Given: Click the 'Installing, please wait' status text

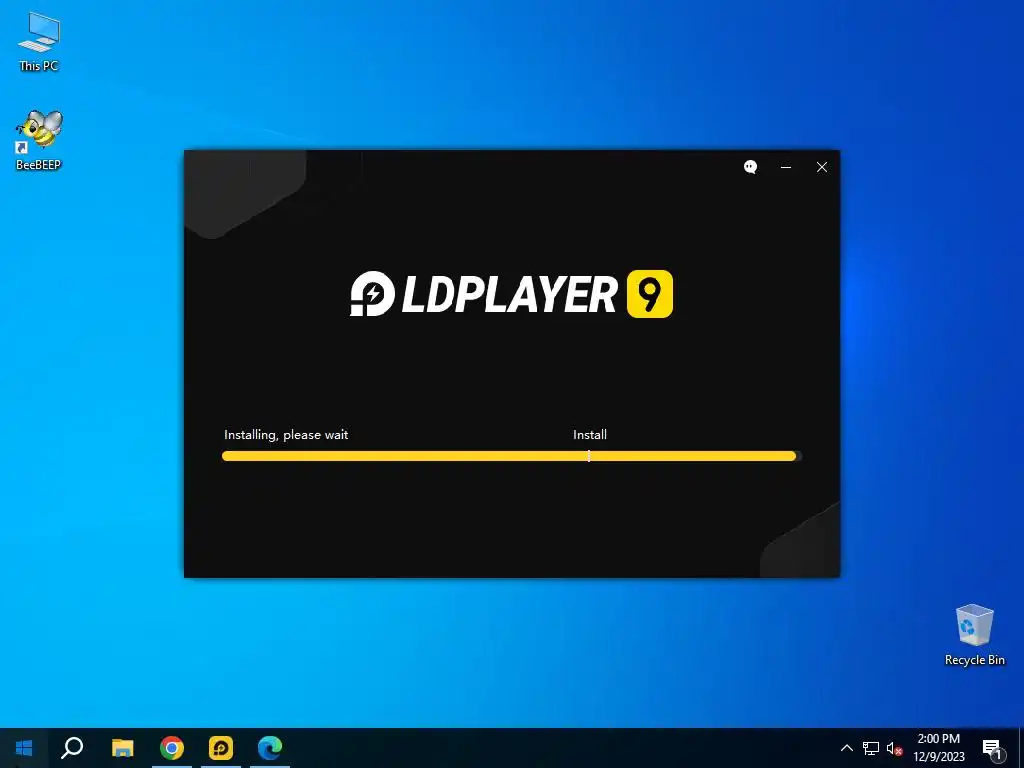Looking at the screenshot, I should (286, 434).
